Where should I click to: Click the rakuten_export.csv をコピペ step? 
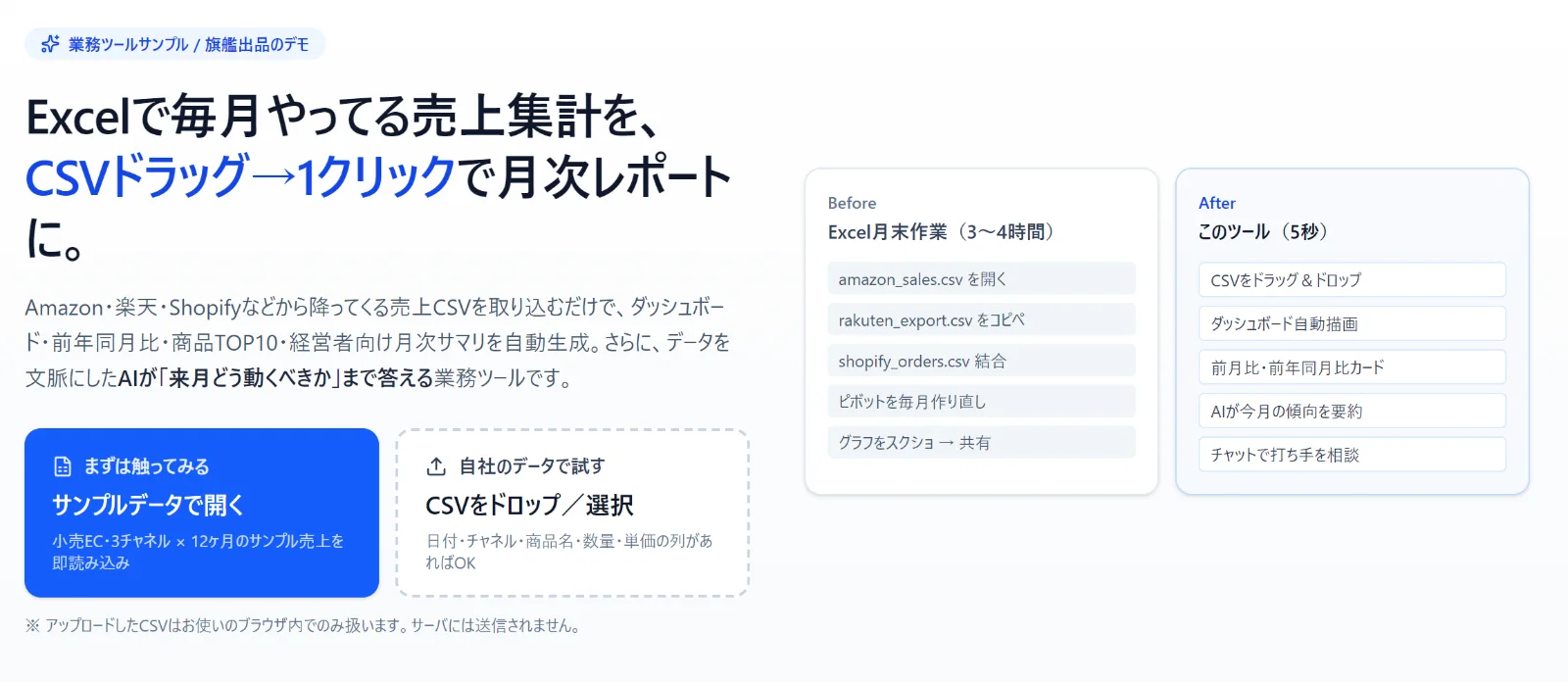[x=981, y=319]
